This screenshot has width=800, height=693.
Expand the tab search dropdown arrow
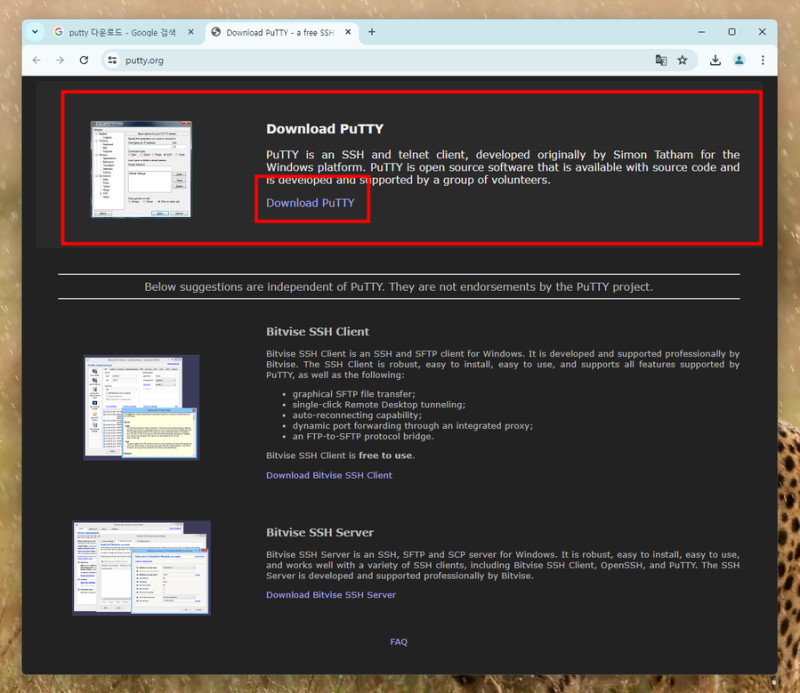pos(35,32)
